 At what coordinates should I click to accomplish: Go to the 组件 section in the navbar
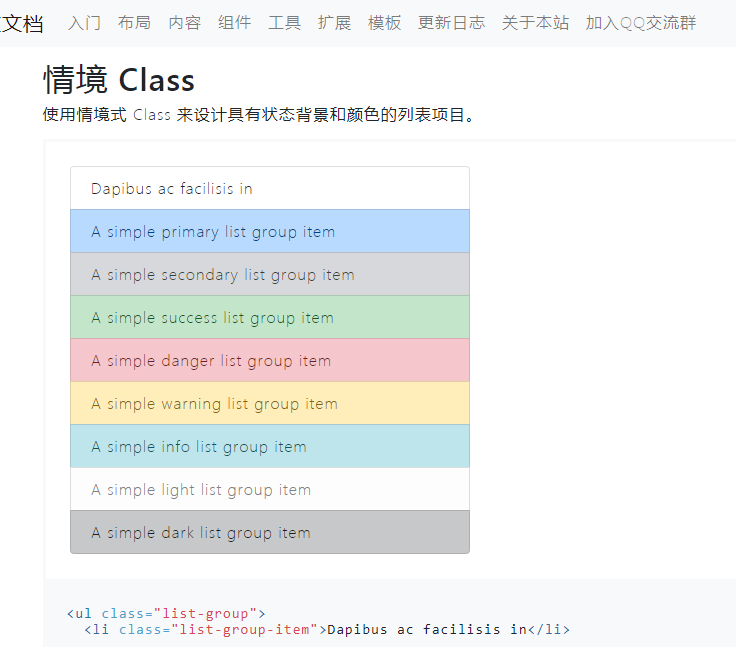pos(234,23)
